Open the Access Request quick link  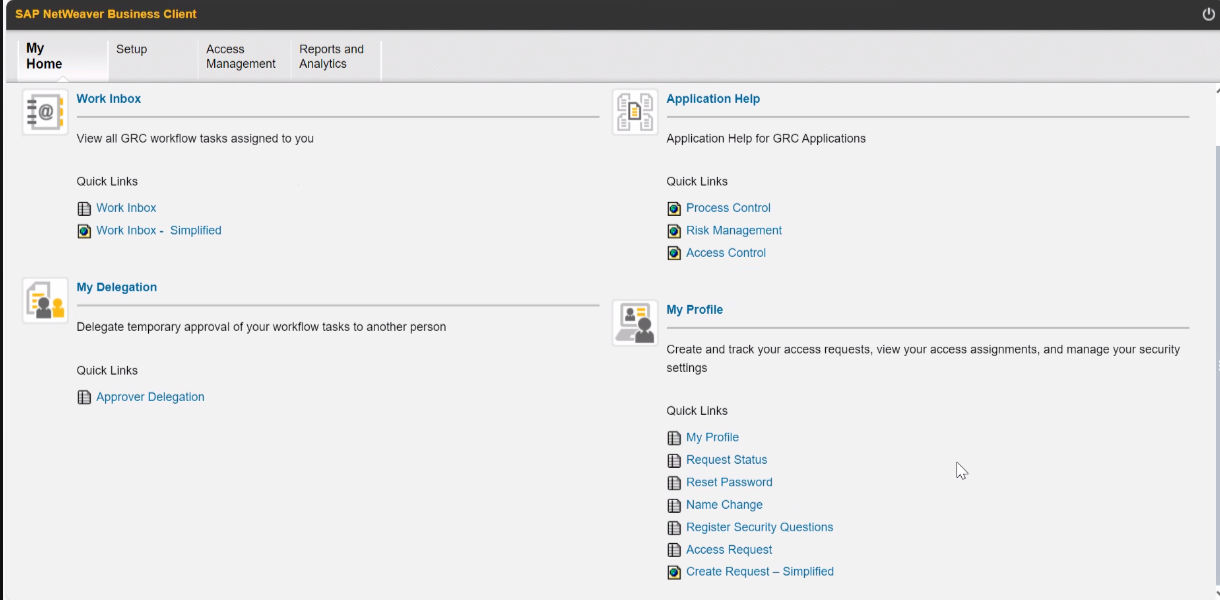tap(729, 550)
